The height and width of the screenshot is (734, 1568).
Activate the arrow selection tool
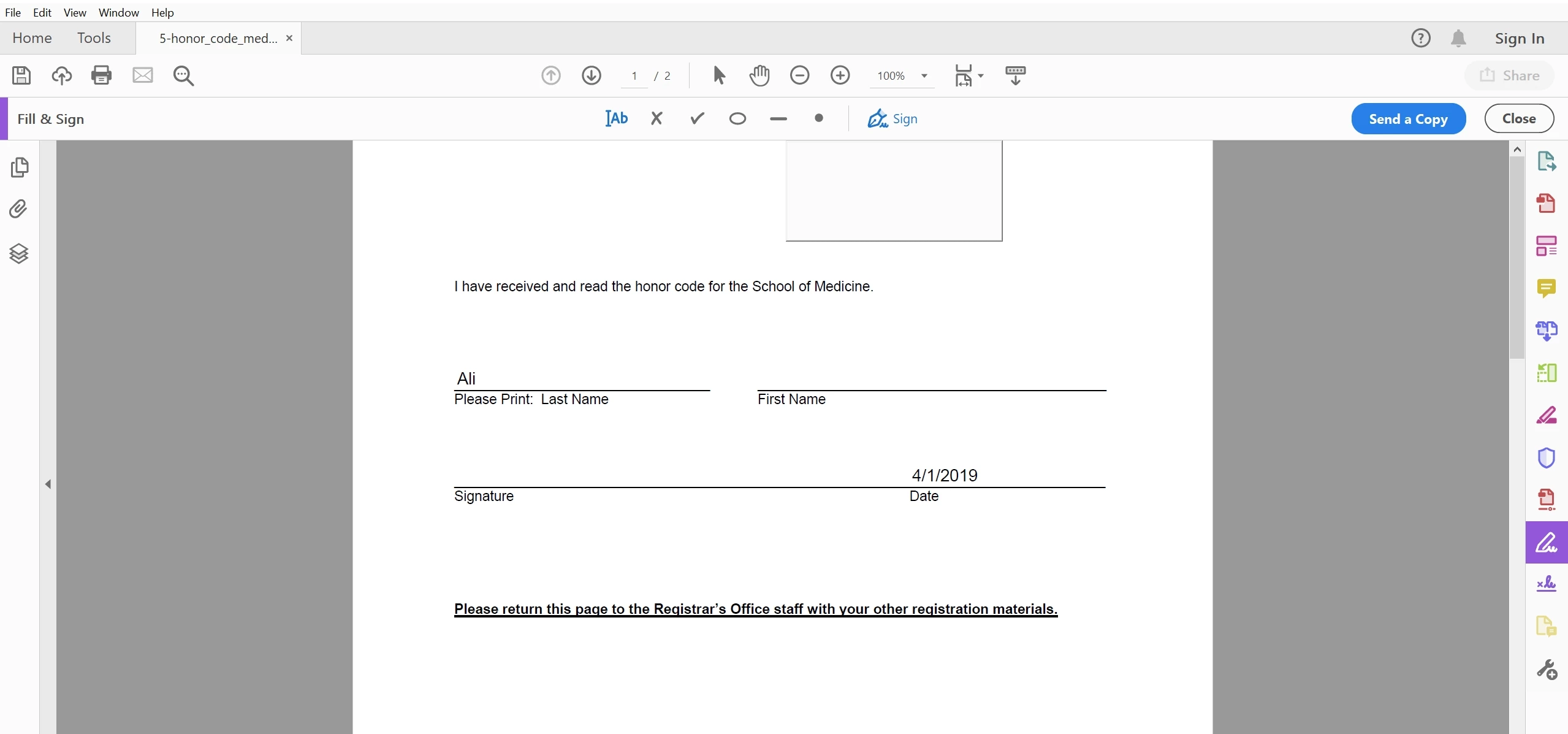(719, 75)
